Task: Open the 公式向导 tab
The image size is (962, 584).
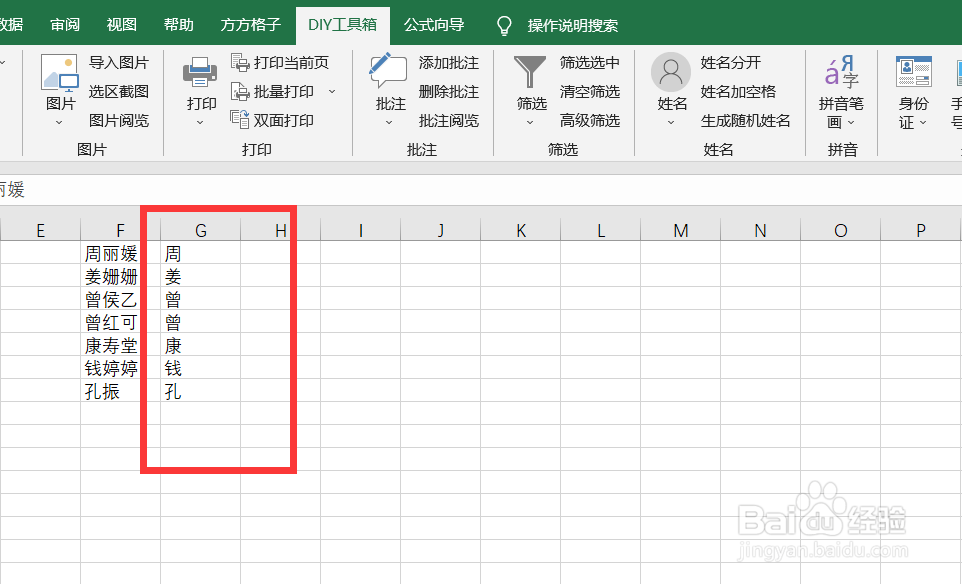Action: click(434, 25)
